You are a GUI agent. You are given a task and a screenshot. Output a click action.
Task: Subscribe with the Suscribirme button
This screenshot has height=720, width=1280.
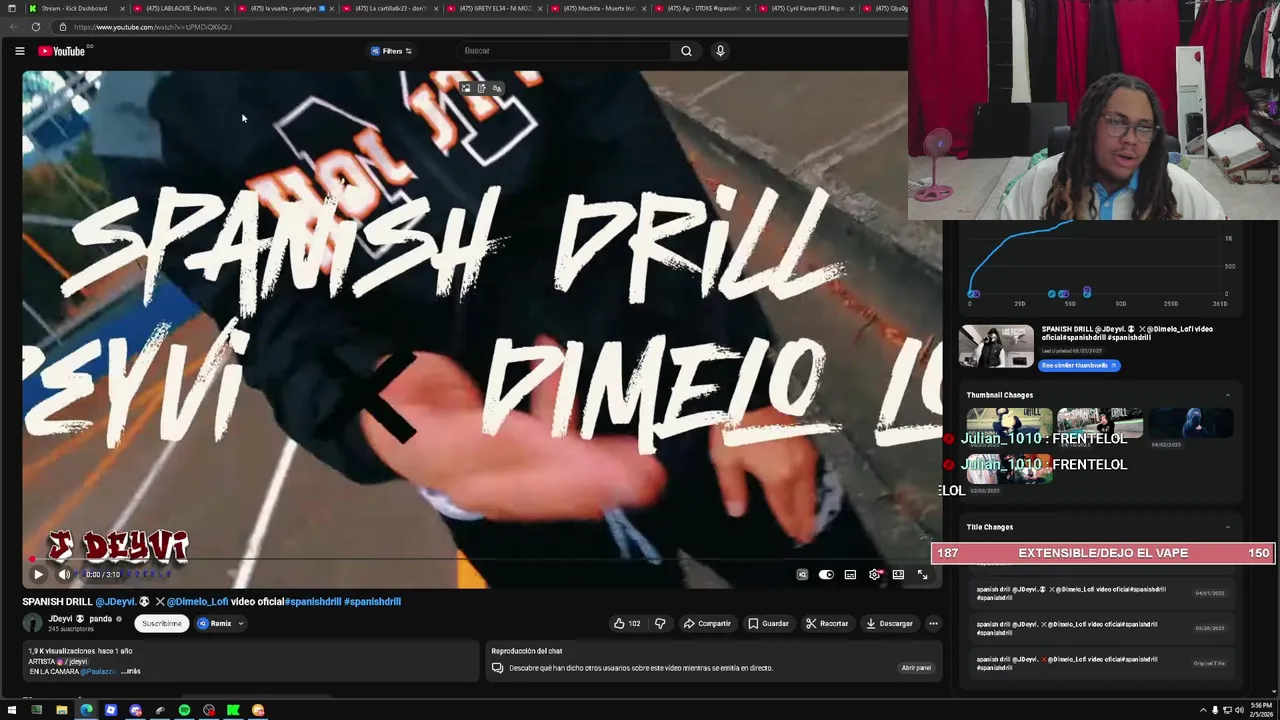point(162,623)
